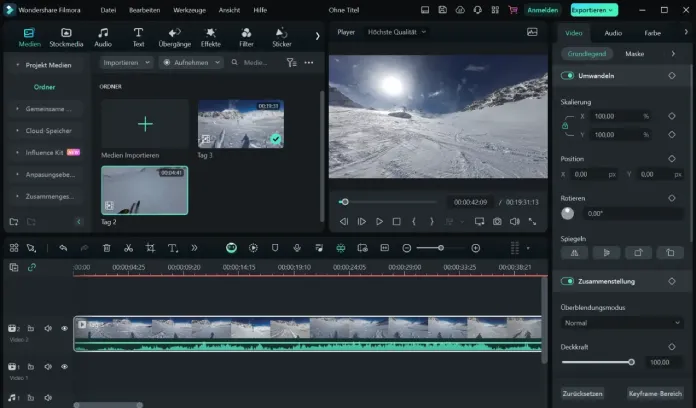
Task: Click the Medien Importieren plus tile
Action: pyautogui.click(x=145, y=124)
